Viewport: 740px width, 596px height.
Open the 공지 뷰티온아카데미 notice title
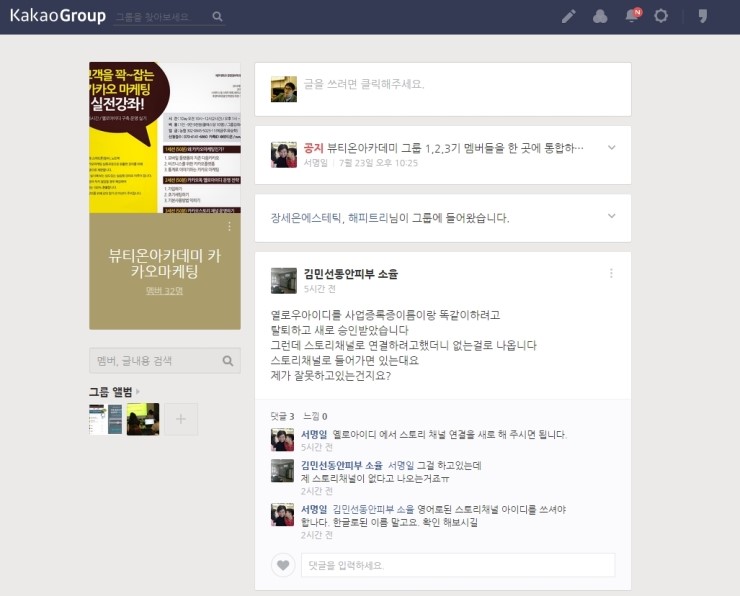pyautogui.click(x=444, y=148)
